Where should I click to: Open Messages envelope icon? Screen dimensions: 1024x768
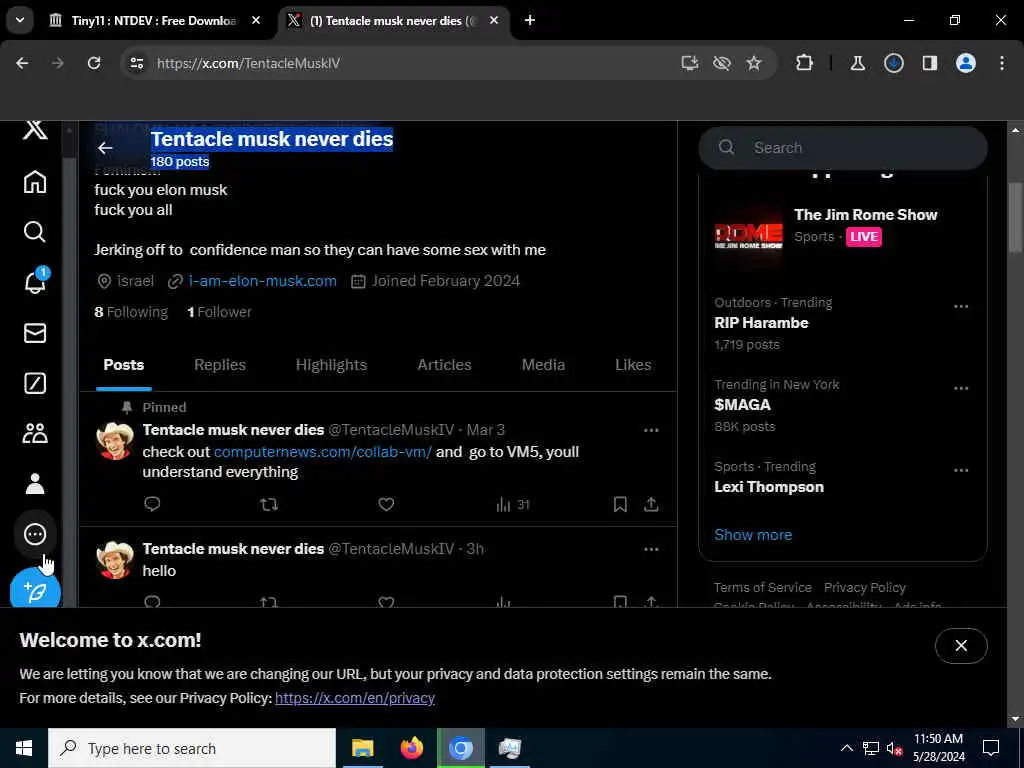(x=35, y=333)
